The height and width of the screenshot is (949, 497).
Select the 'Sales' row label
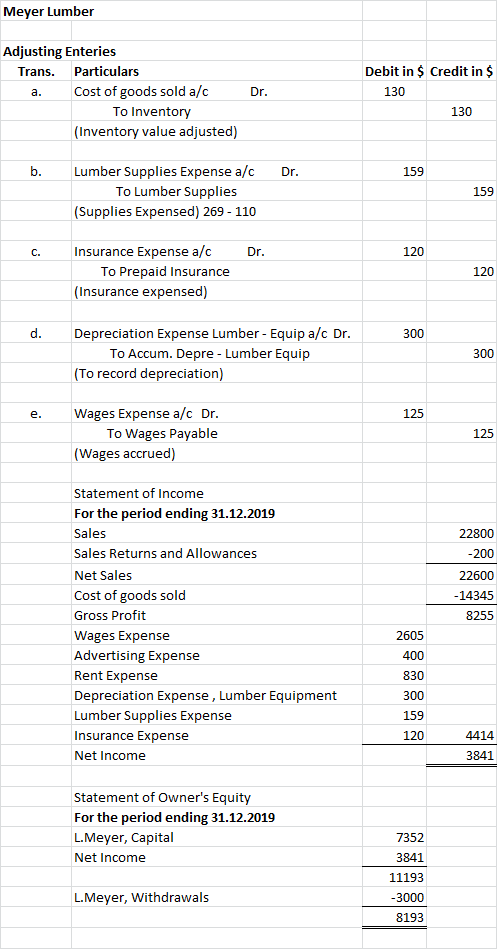90,534
